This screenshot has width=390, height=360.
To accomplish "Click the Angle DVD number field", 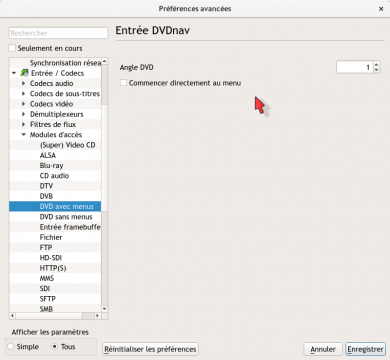I will coord(355,67).
